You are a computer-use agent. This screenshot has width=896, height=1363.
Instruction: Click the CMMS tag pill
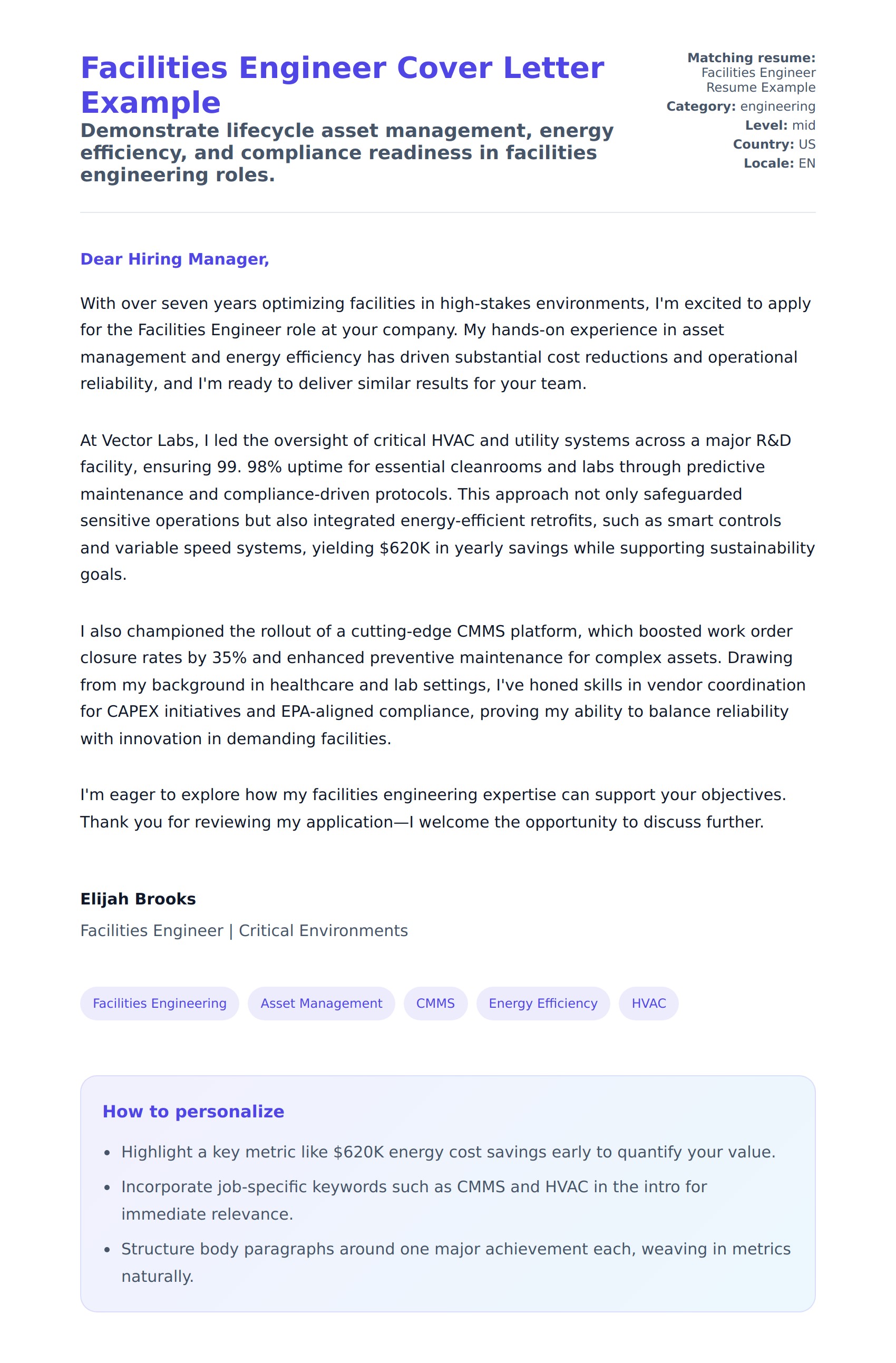click(435, 1004)
